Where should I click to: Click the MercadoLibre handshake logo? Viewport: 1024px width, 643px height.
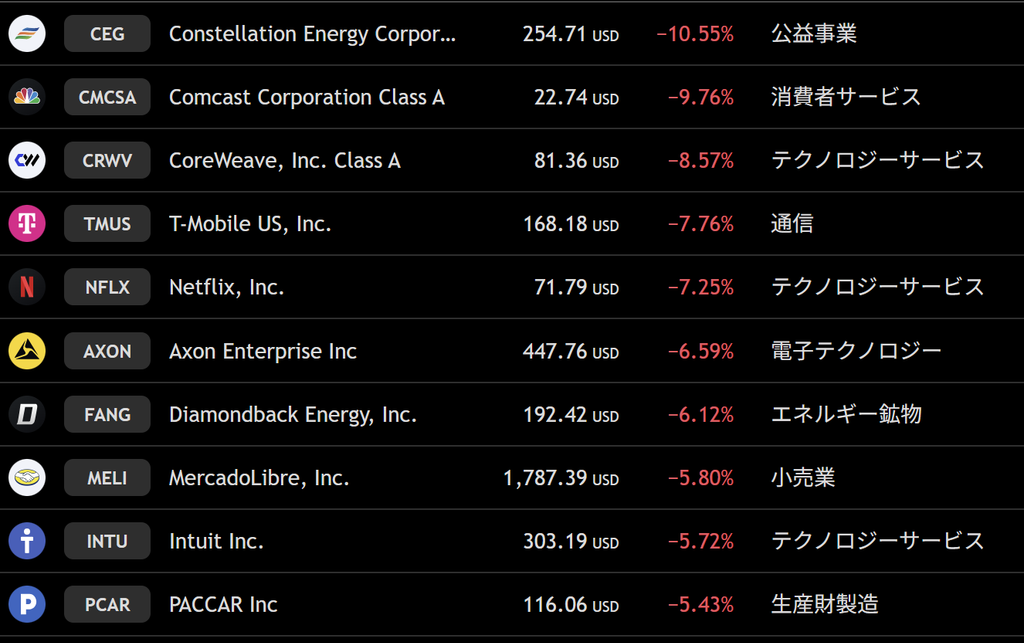click(x=27, y=477)
